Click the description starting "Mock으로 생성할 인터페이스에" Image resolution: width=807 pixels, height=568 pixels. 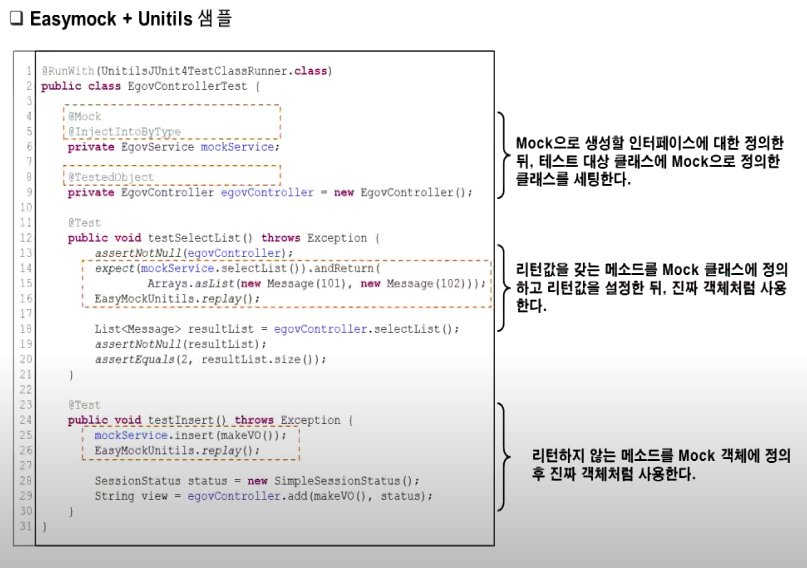point(650,161)
